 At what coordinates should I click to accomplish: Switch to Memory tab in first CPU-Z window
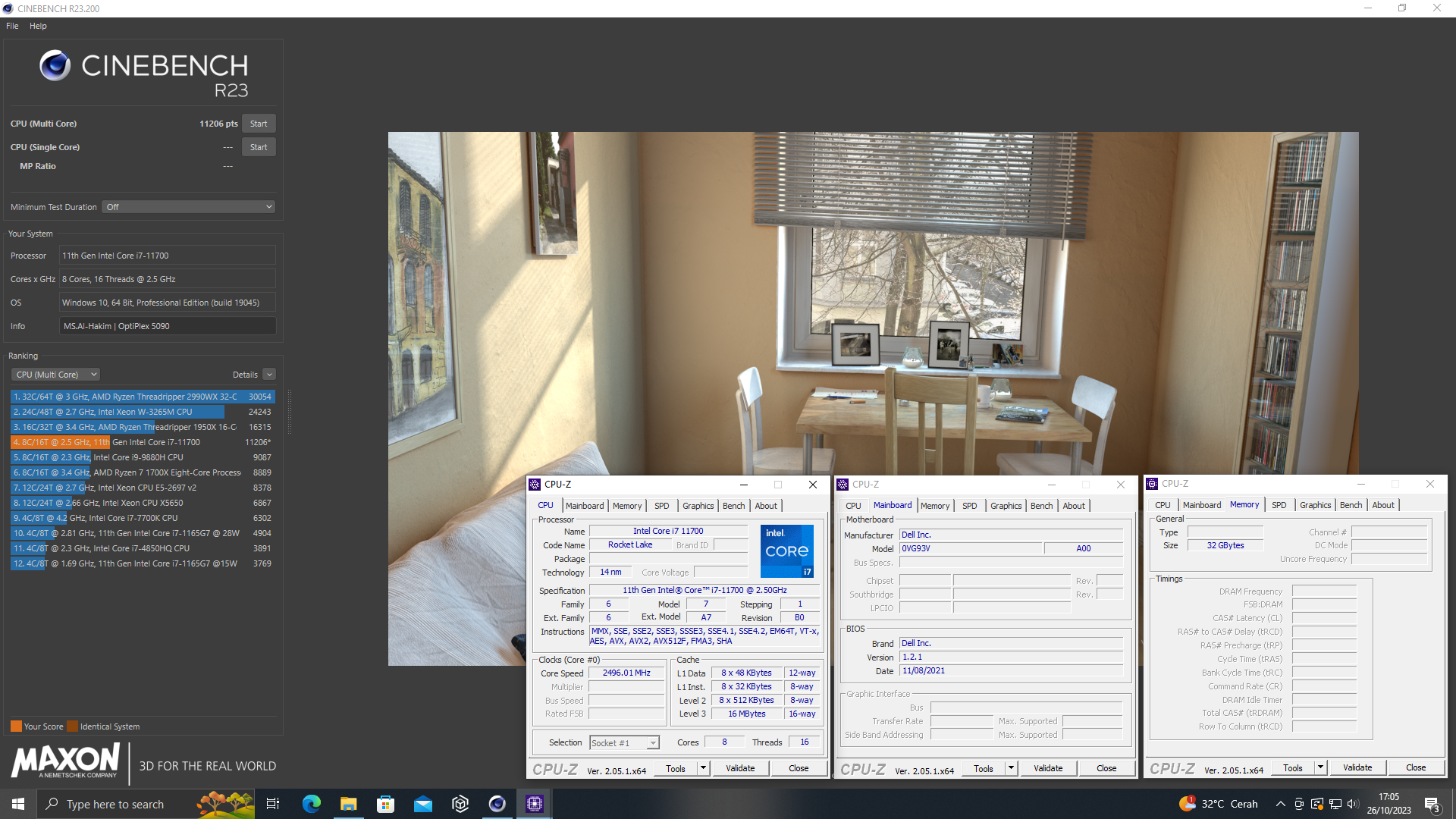click(627, 506)
